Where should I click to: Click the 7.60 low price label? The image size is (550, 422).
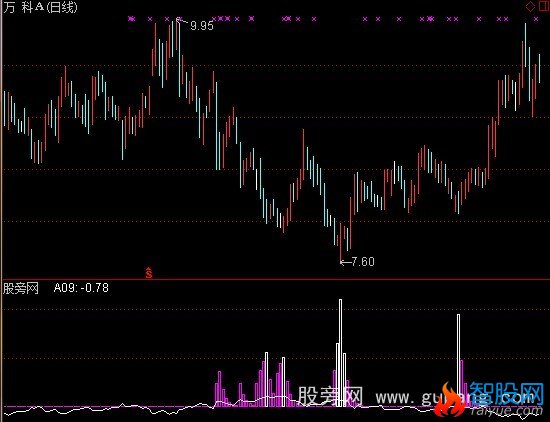pyautogui.click(x=363, y=262)
